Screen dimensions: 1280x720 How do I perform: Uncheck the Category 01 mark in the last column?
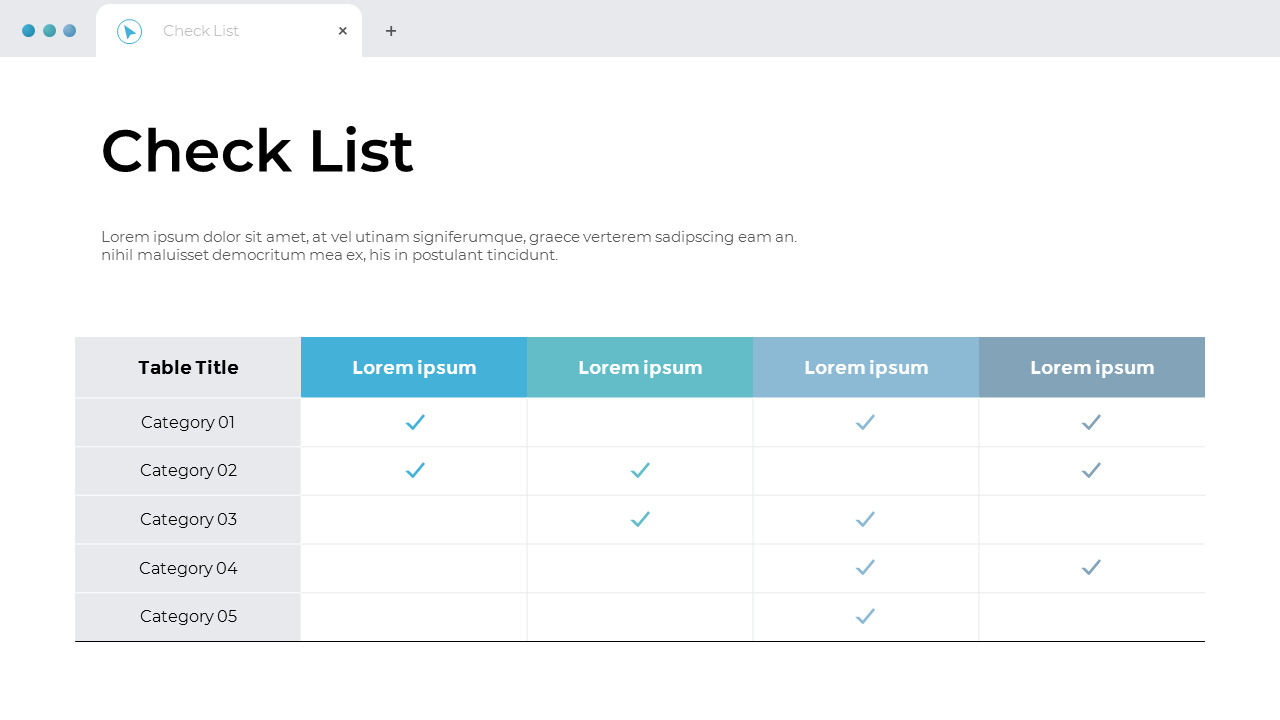pyautogui.click(x=1091, y=422)
